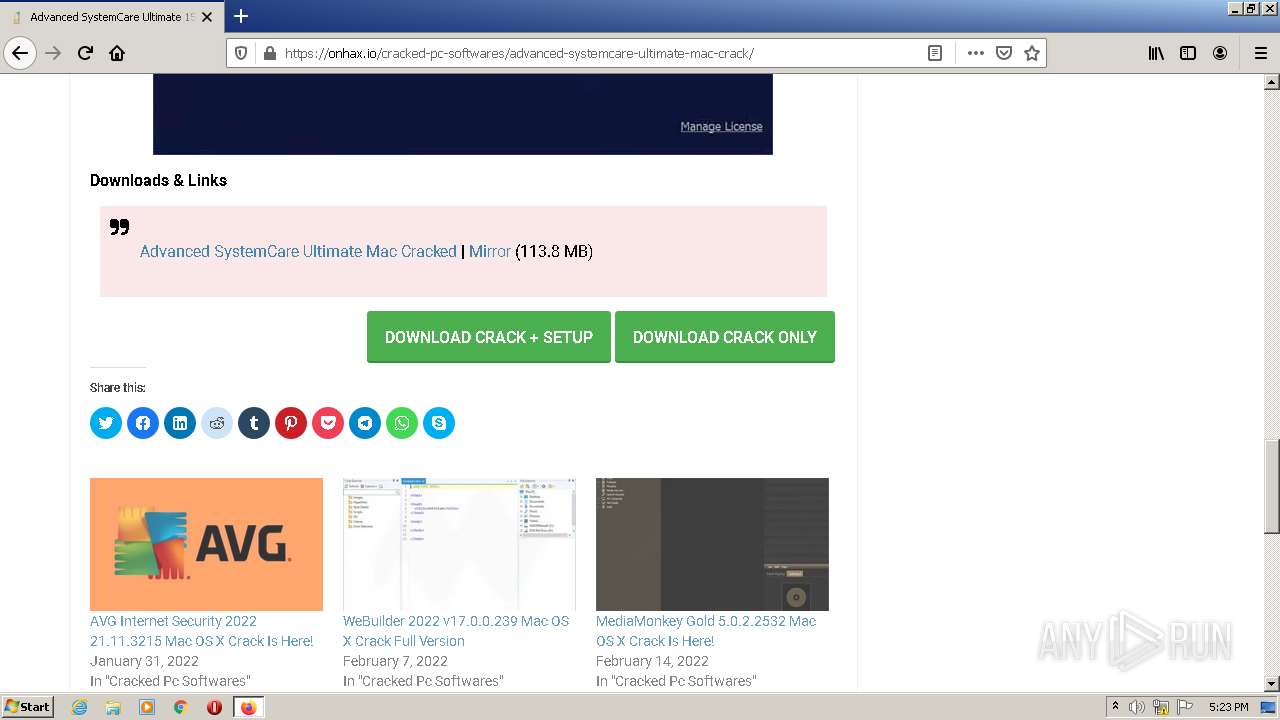
Task: Go back to the previous page
Action: [x=20, y=53]
